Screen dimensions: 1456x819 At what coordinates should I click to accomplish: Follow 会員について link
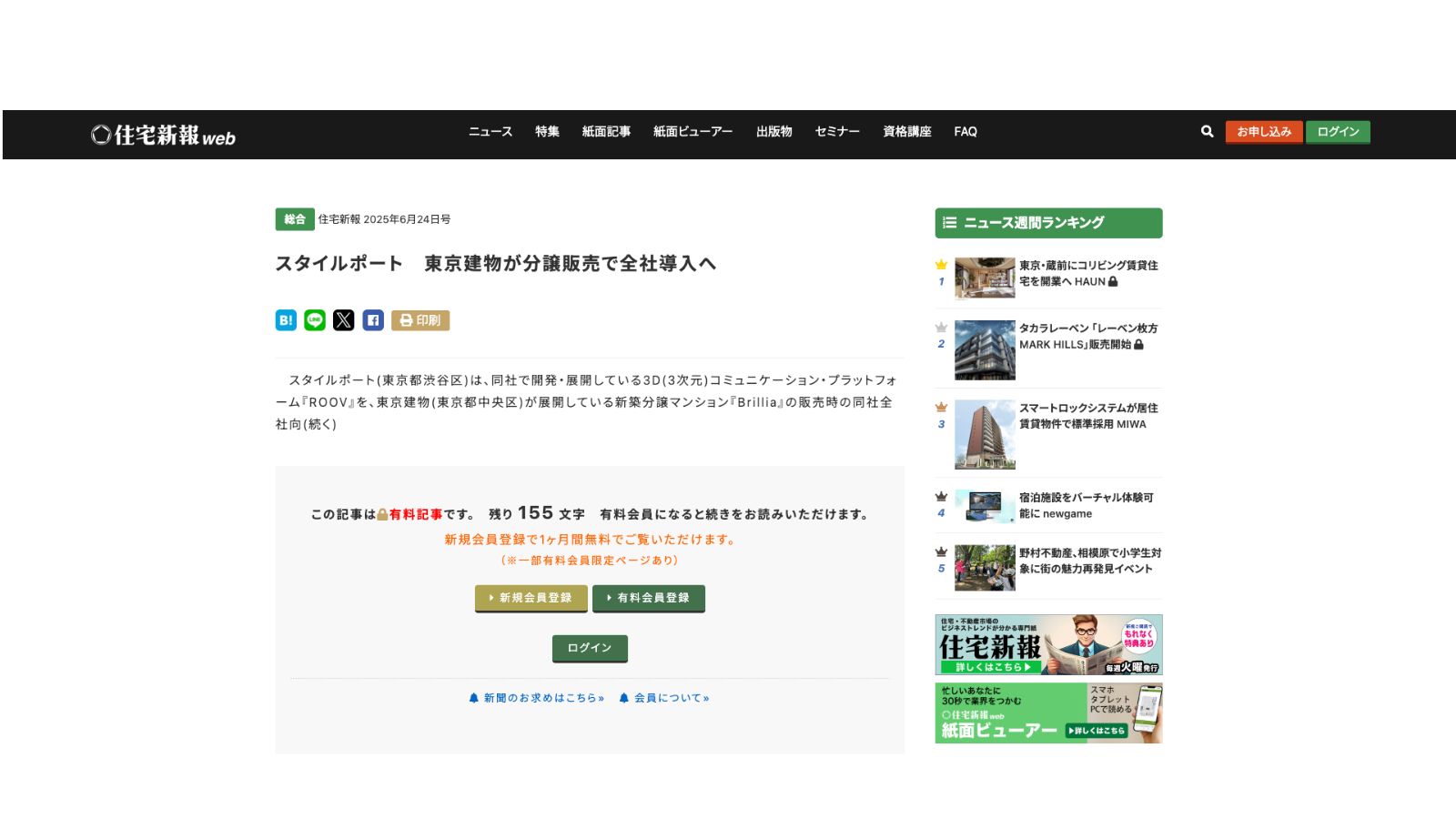(664, 698)
